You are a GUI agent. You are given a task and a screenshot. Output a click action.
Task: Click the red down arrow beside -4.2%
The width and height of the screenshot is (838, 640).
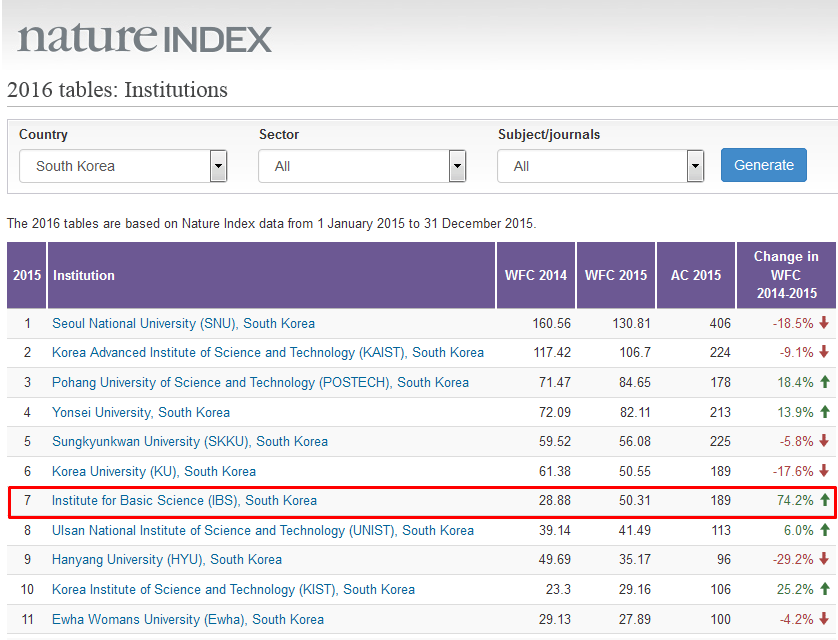point(824,619)
